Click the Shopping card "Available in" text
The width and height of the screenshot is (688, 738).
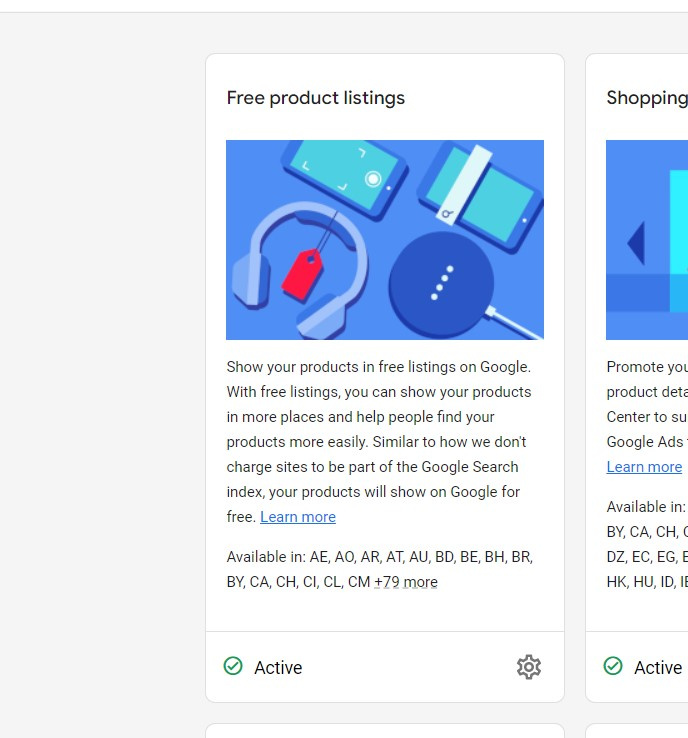646,507
